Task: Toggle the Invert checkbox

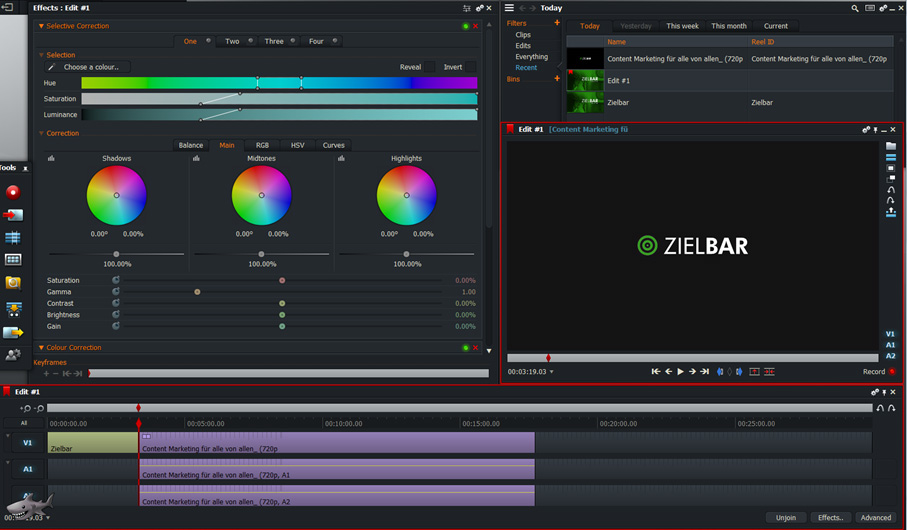Action: tap(471, 67)
